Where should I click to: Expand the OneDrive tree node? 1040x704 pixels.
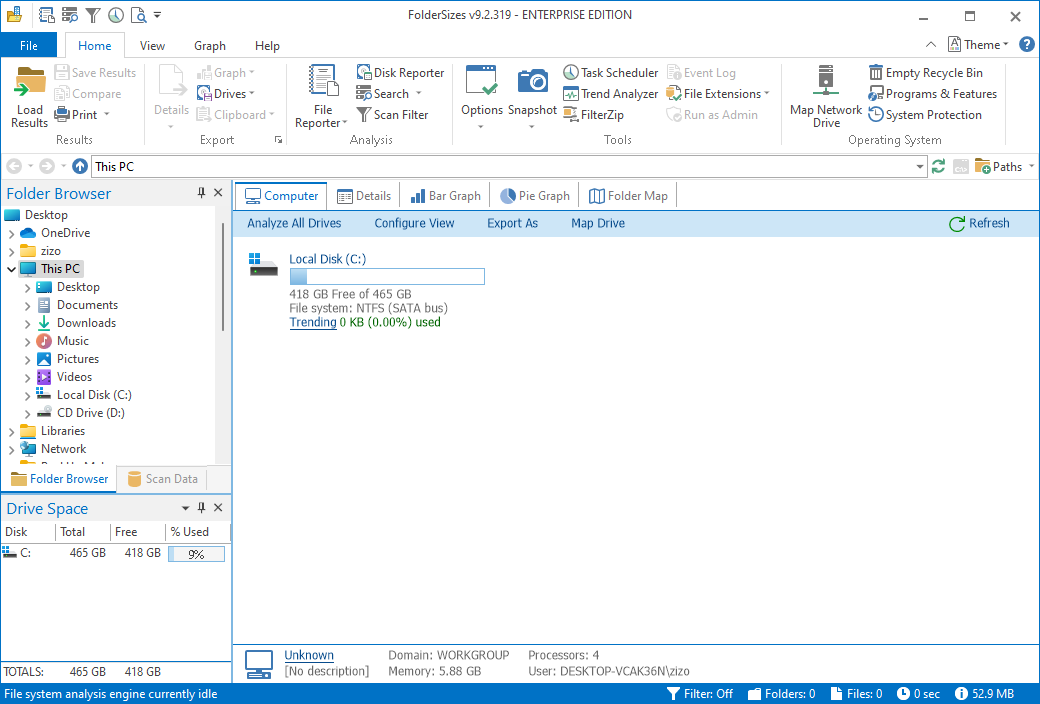click(11, 234)
